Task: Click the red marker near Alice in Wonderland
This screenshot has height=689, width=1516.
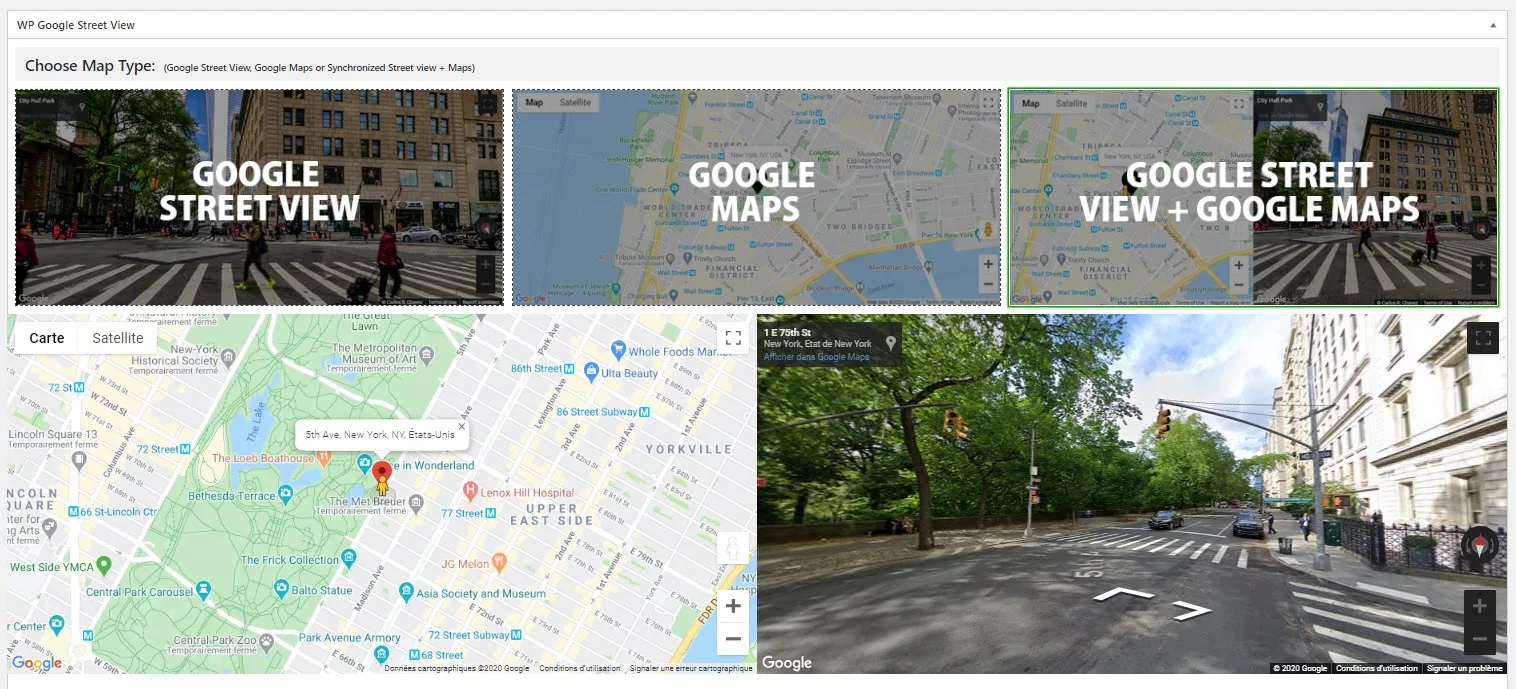Action: pyautogui.click(x=381, y=470)
